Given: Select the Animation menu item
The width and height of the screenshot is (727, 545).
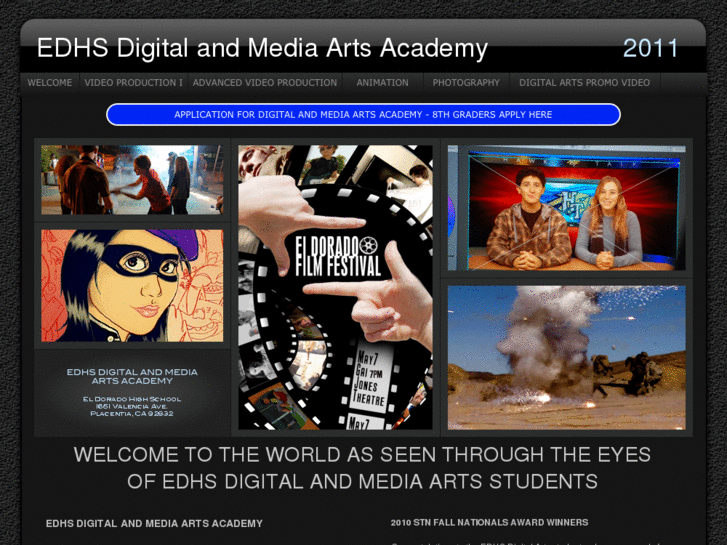Looking at the screenshot, I should coord(383,83).
